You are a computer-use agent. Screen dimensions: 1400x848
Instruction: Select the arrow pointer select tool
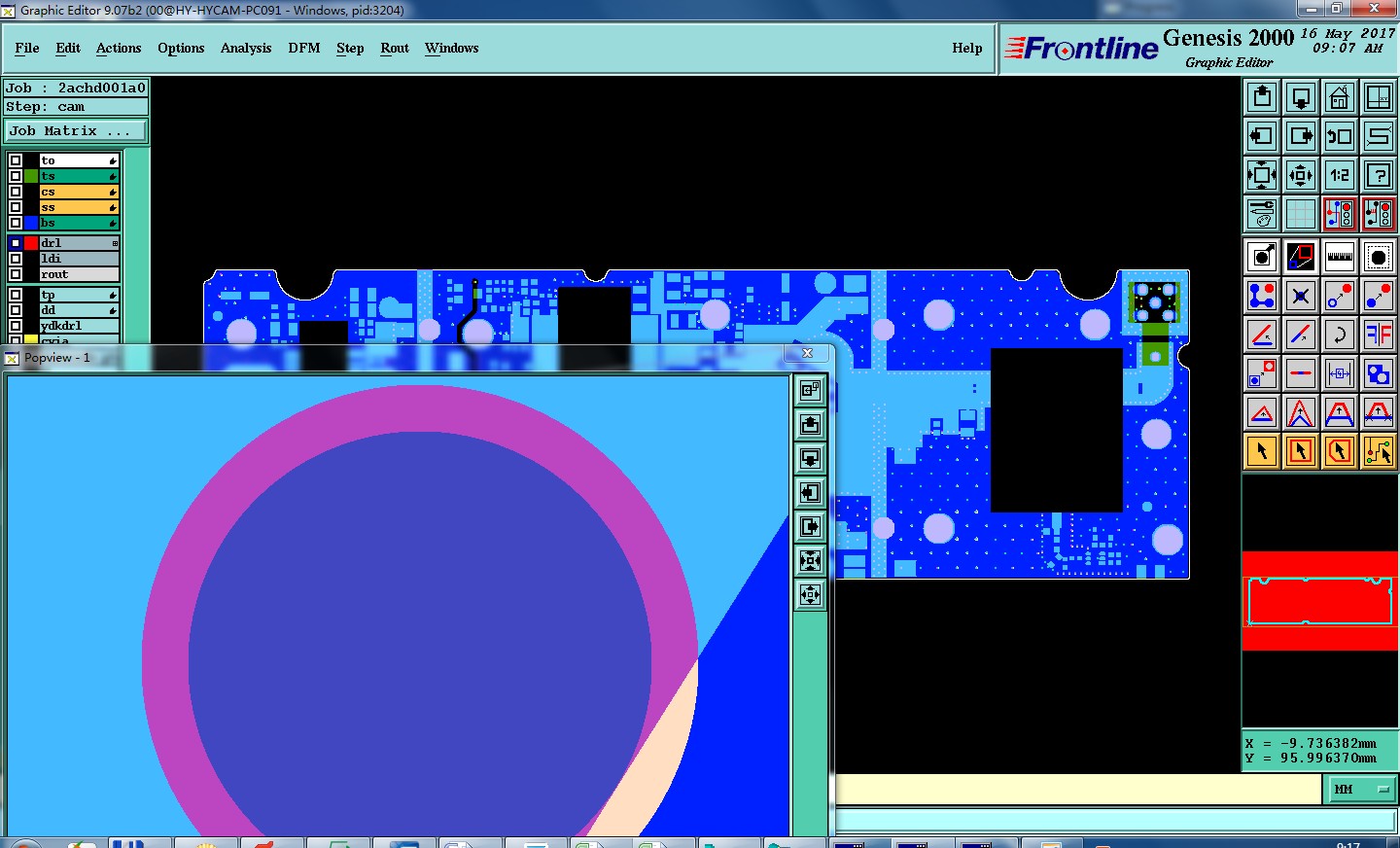coord(1262,451)
